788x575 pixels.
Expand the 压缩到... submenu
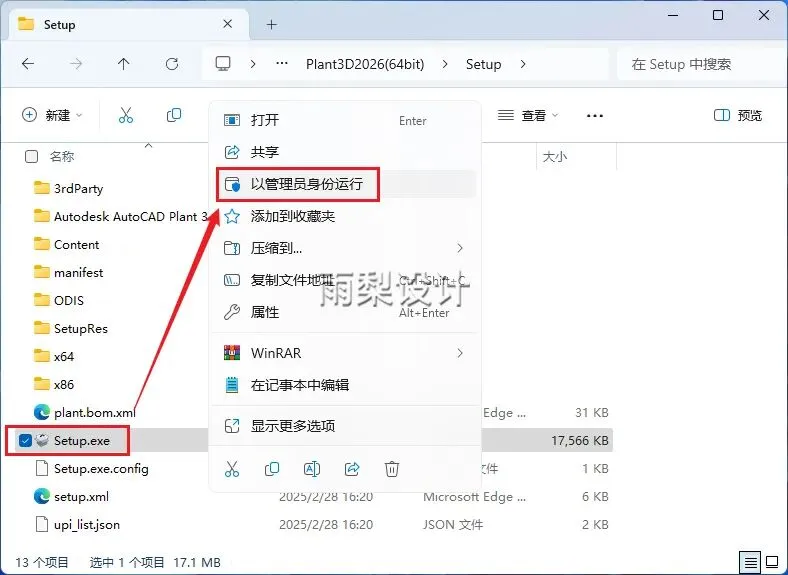[x=460, y=248]
